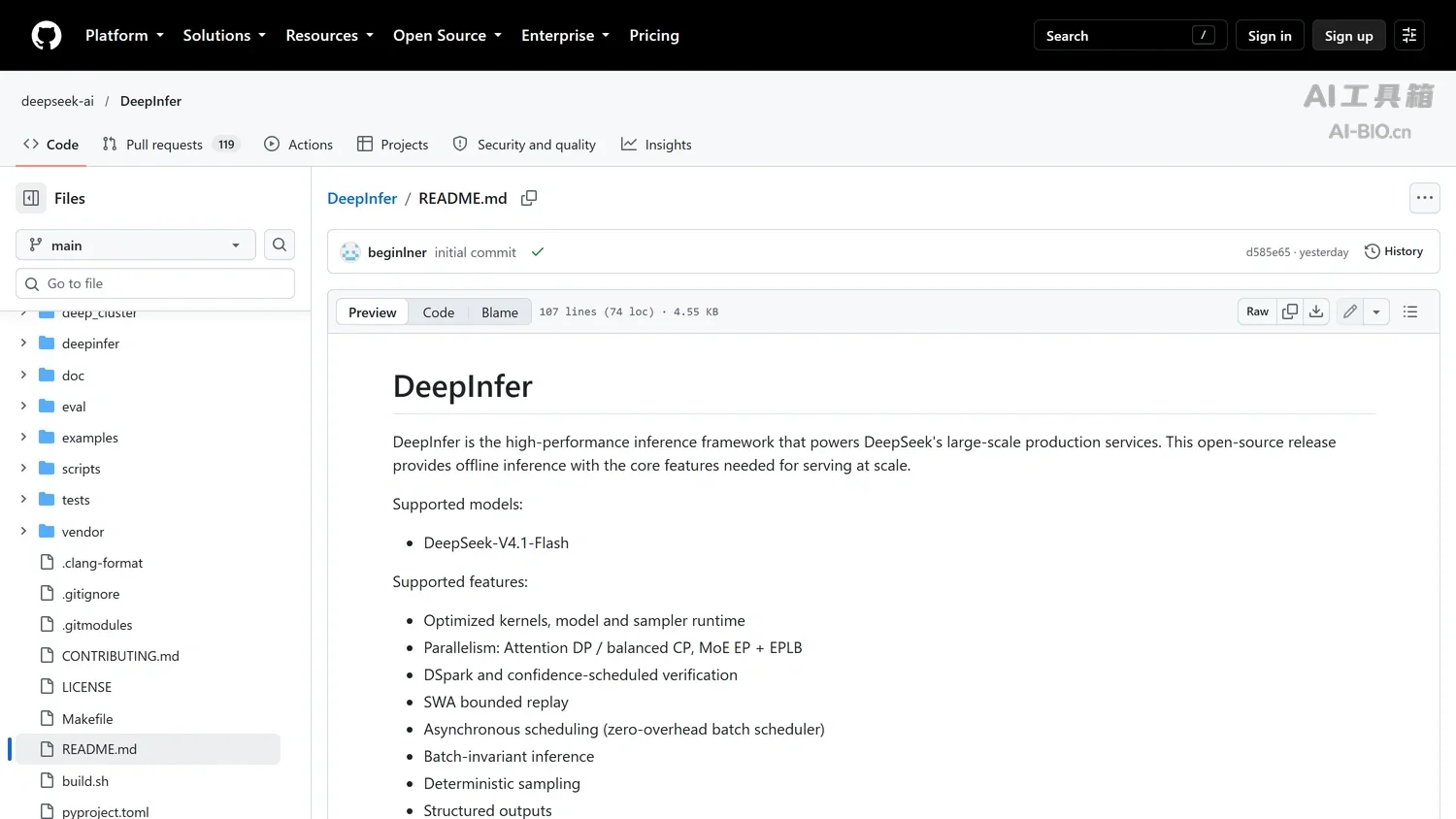This screenshot has height=819, width=1456.
Task: Switch to the Actions tab
Action: coord(299,145)
